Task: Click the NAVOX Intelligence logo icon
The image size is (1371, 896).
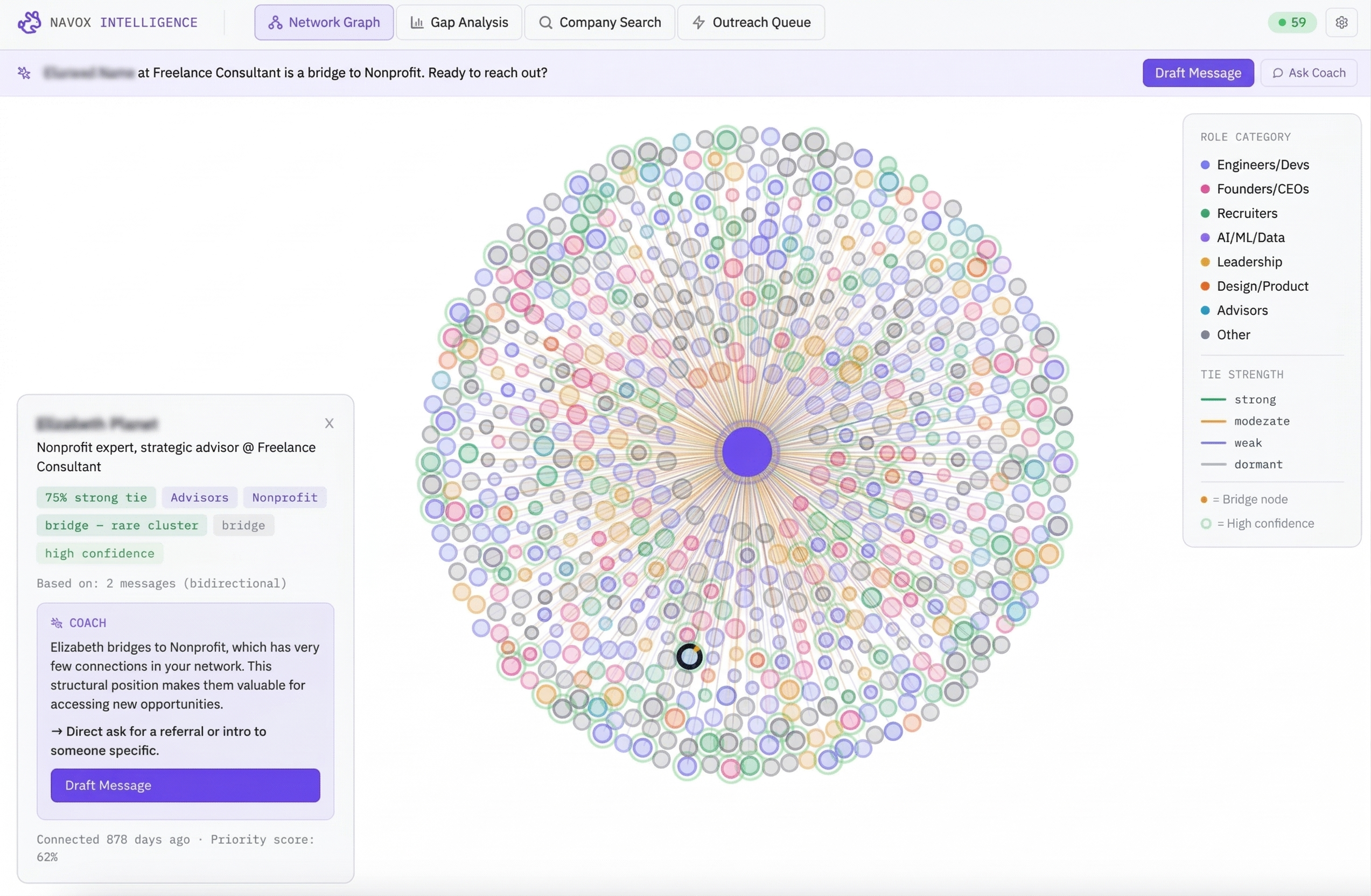Action: (30, 22)
